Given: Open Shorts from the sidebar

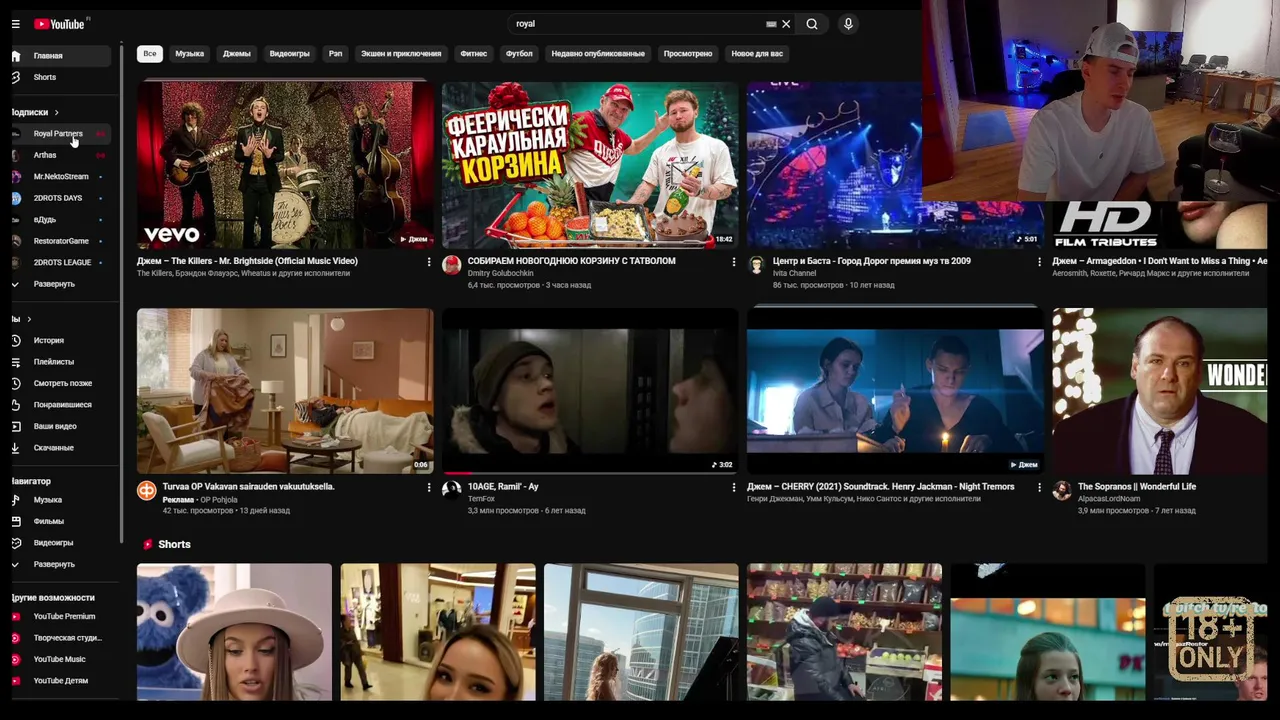Looking at the screenshot, I should (x=60, y=77).
